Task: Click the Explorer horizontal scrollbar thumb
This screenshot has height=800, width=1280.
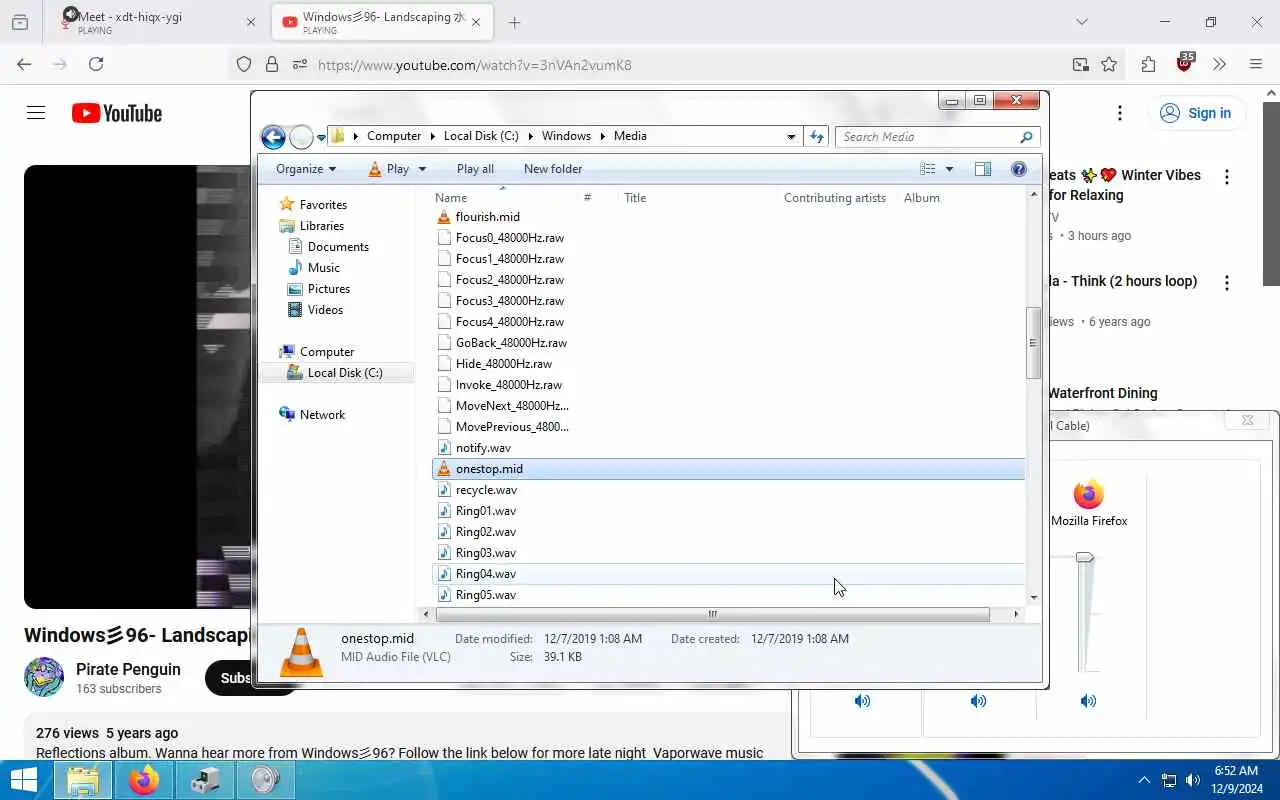Action: (x=712, y=614)
